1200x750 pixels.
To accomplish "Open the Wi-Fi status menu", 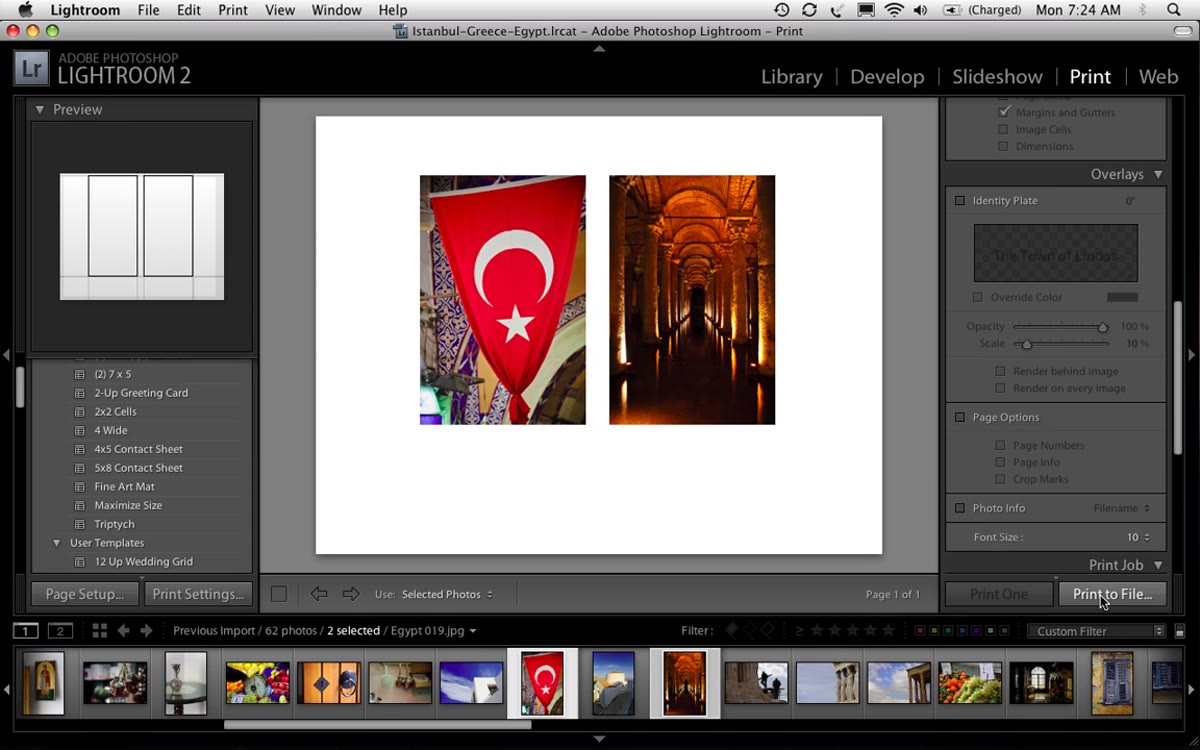I will pos(894,10).
